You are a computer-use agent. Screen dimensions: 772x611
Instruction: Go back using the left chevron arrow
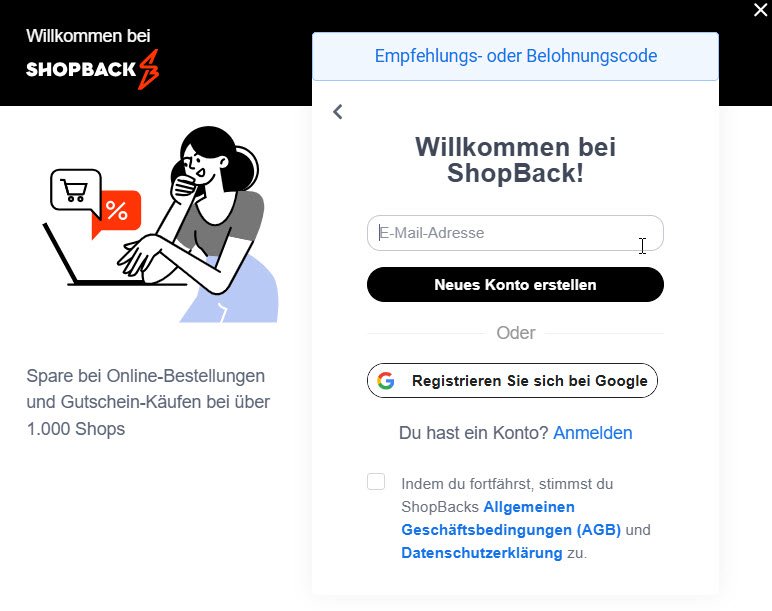click(x=338, y=112)
